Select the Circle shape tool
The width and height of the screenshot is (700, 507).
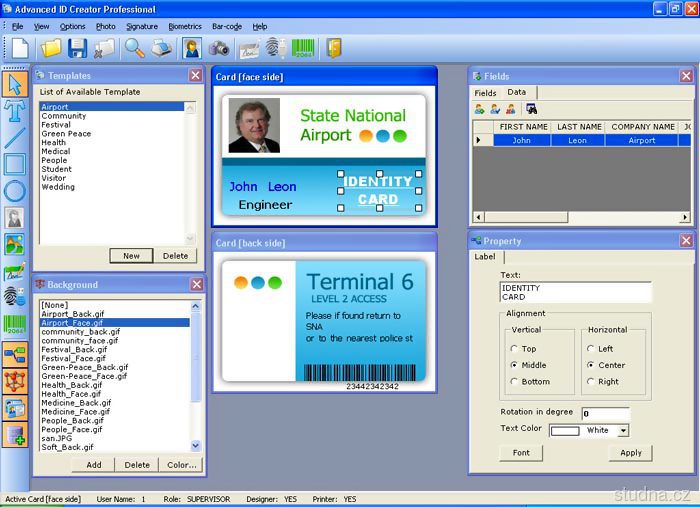[x=15, y=190]
